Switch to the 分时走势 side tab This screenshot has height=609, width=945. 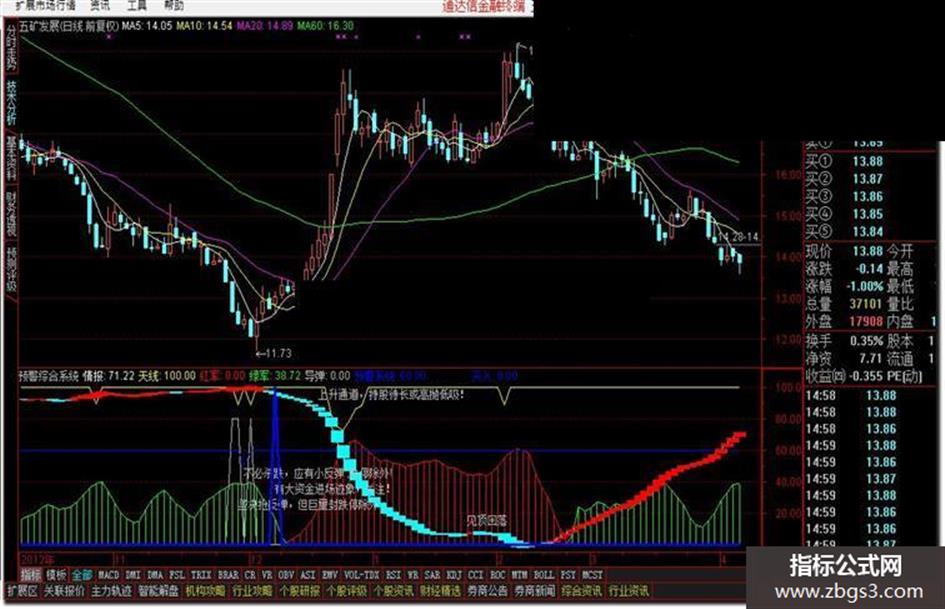click(11, 46)
